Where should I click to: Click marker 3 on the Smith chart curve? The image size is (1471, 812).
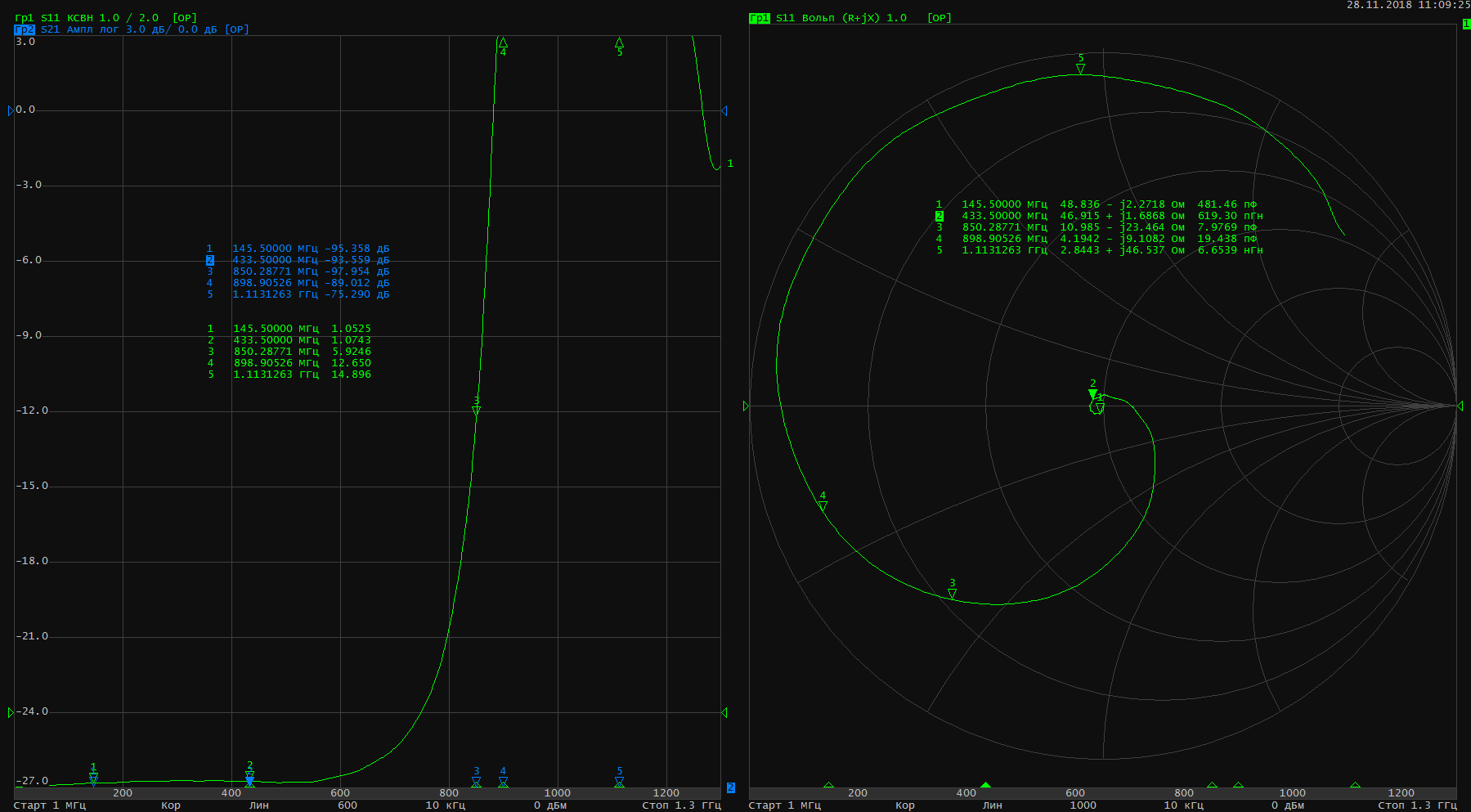click(x=952, y=594)
